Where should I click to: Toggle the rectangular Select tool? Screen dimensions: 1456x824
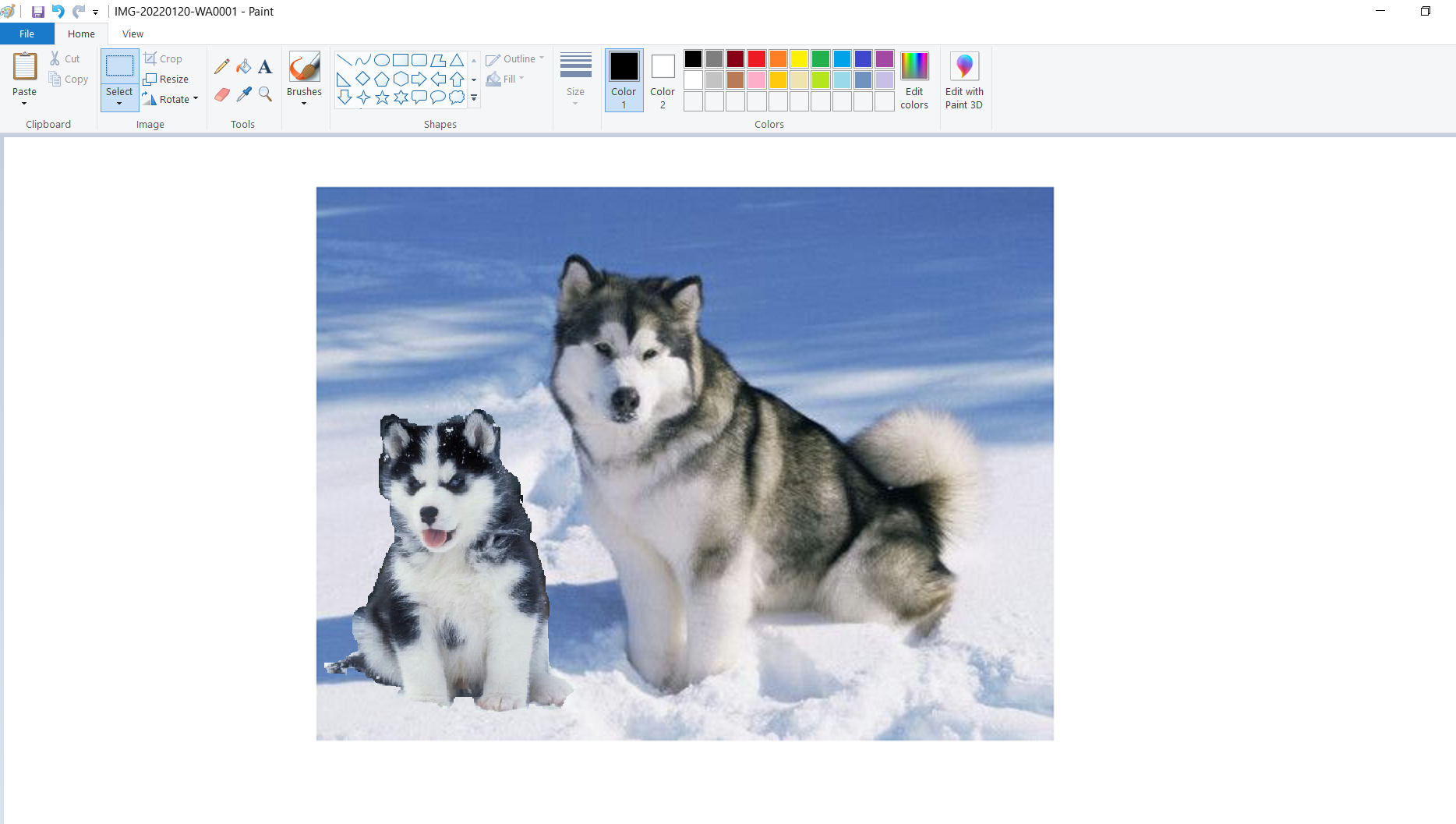(x=119, y=67)
